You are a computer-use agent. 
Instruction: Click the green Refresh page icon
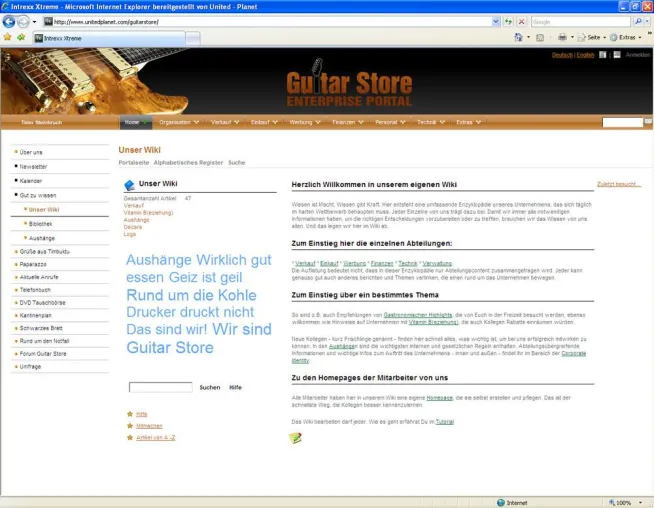508,22
